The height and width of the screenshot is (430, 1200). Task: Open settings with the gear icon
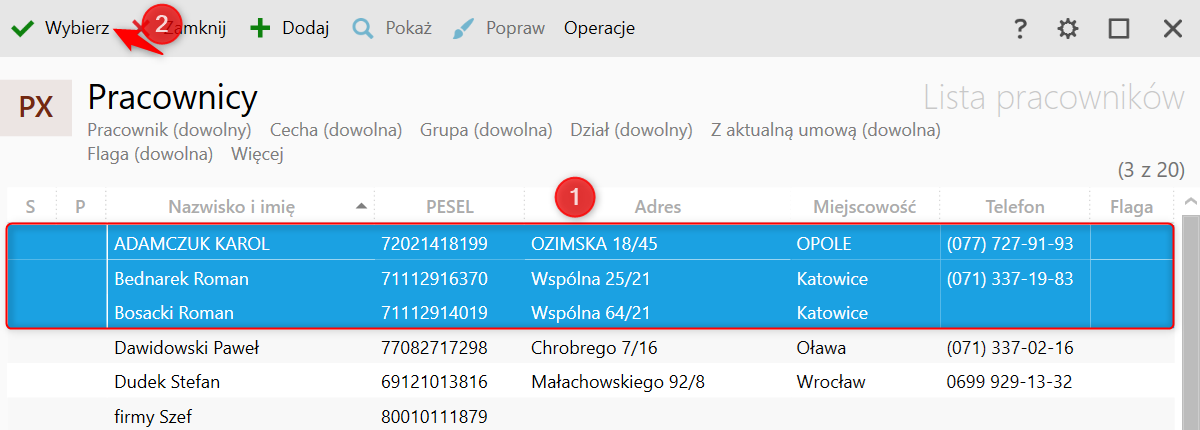(1068, 29)
